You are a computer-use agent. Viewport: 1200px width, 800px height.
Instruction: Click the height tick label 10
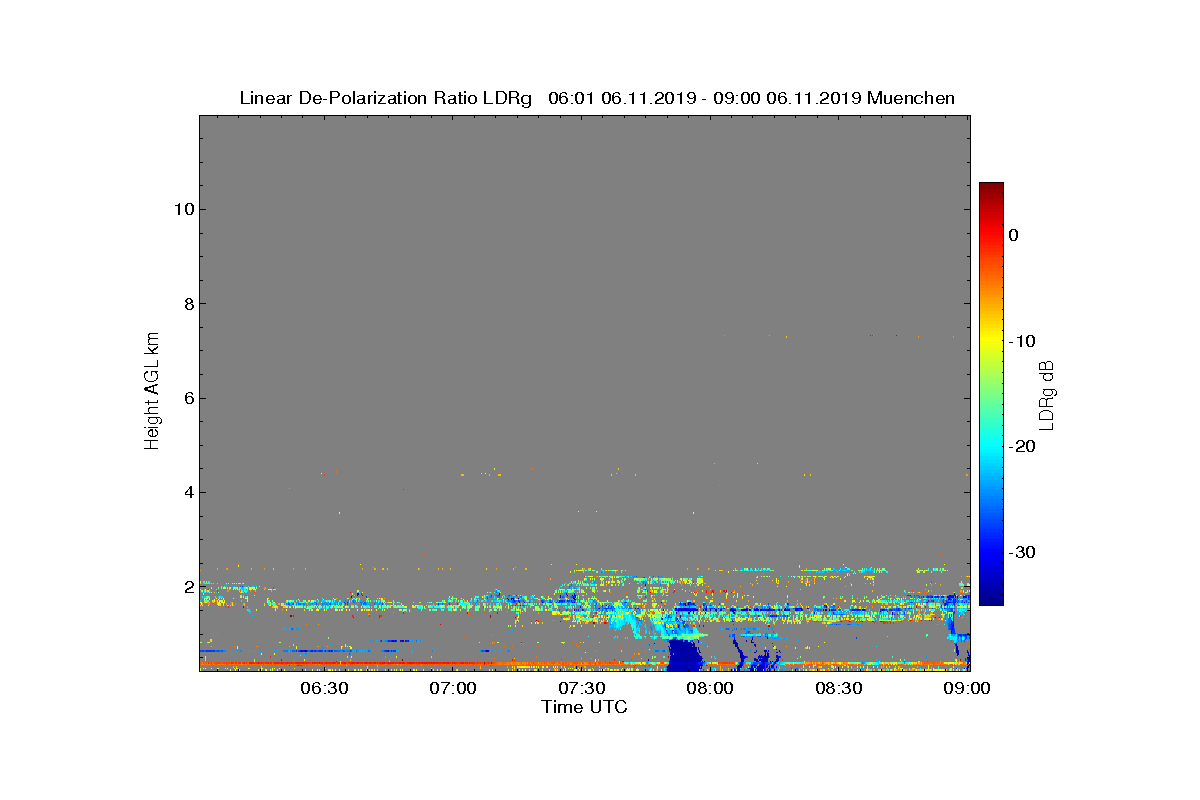182,209
